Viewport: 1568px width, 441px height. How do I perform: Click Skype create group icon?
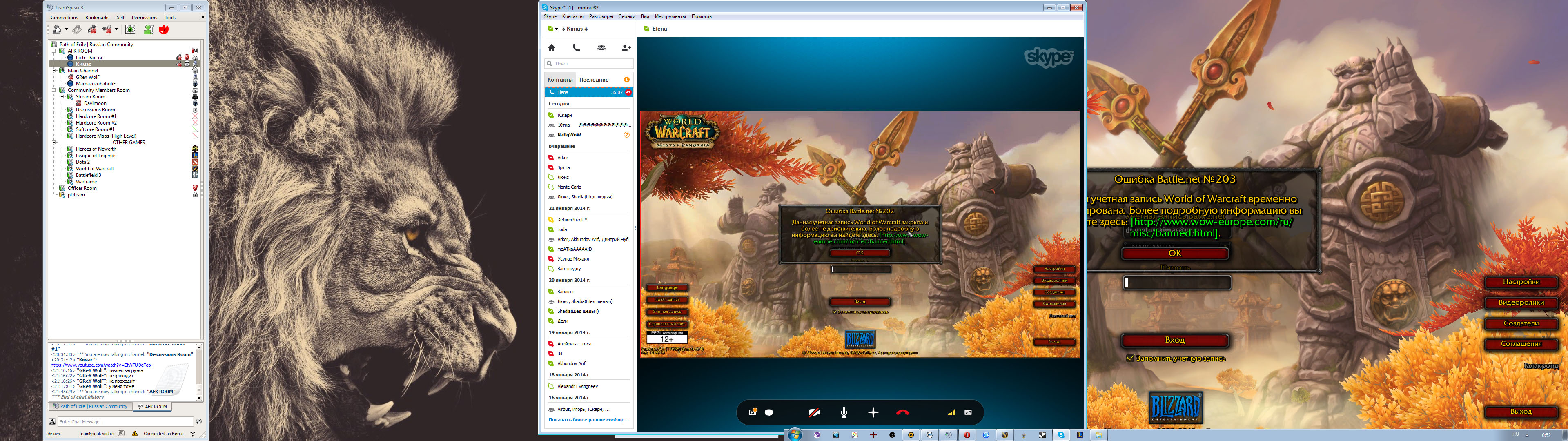point(601,47)
